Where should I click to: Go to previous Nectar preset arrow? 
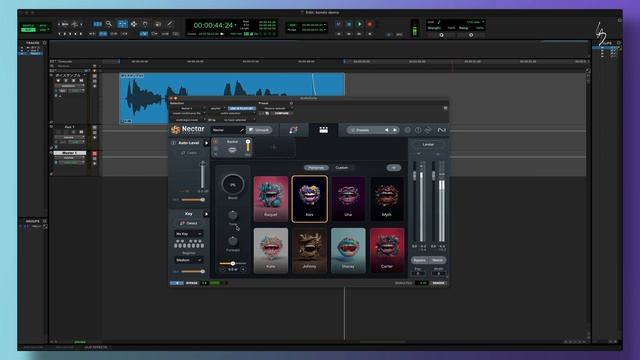[387, 130]
